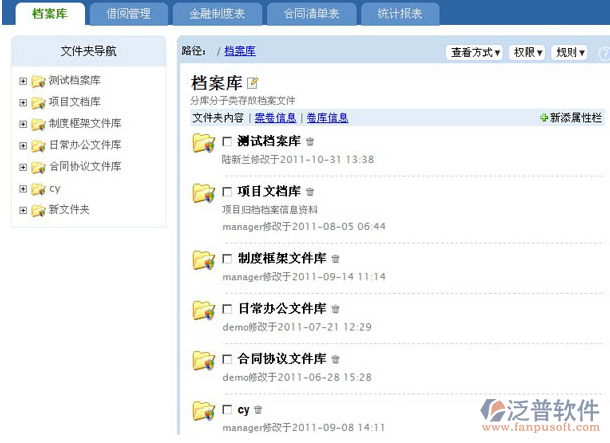Open the 合同清单表 tab
This screenshot has height=443, width=610.
311,14
